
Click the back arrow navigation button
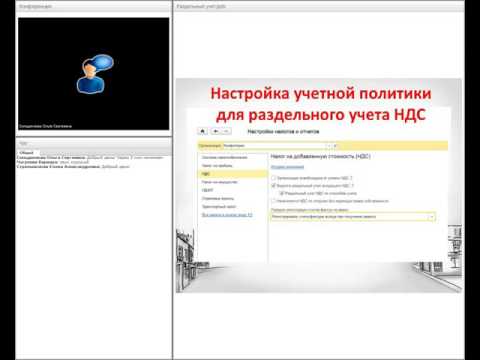click(216, 131)
